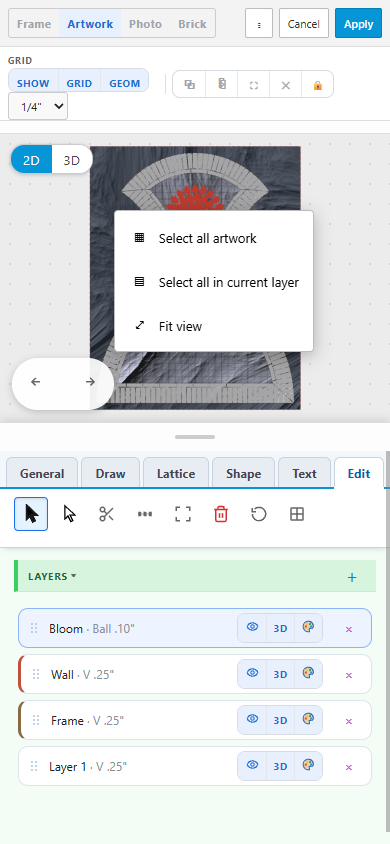The image size is (390, 844).
Task: Click the Layer 1 drag handle
Action: coord(34,766)
